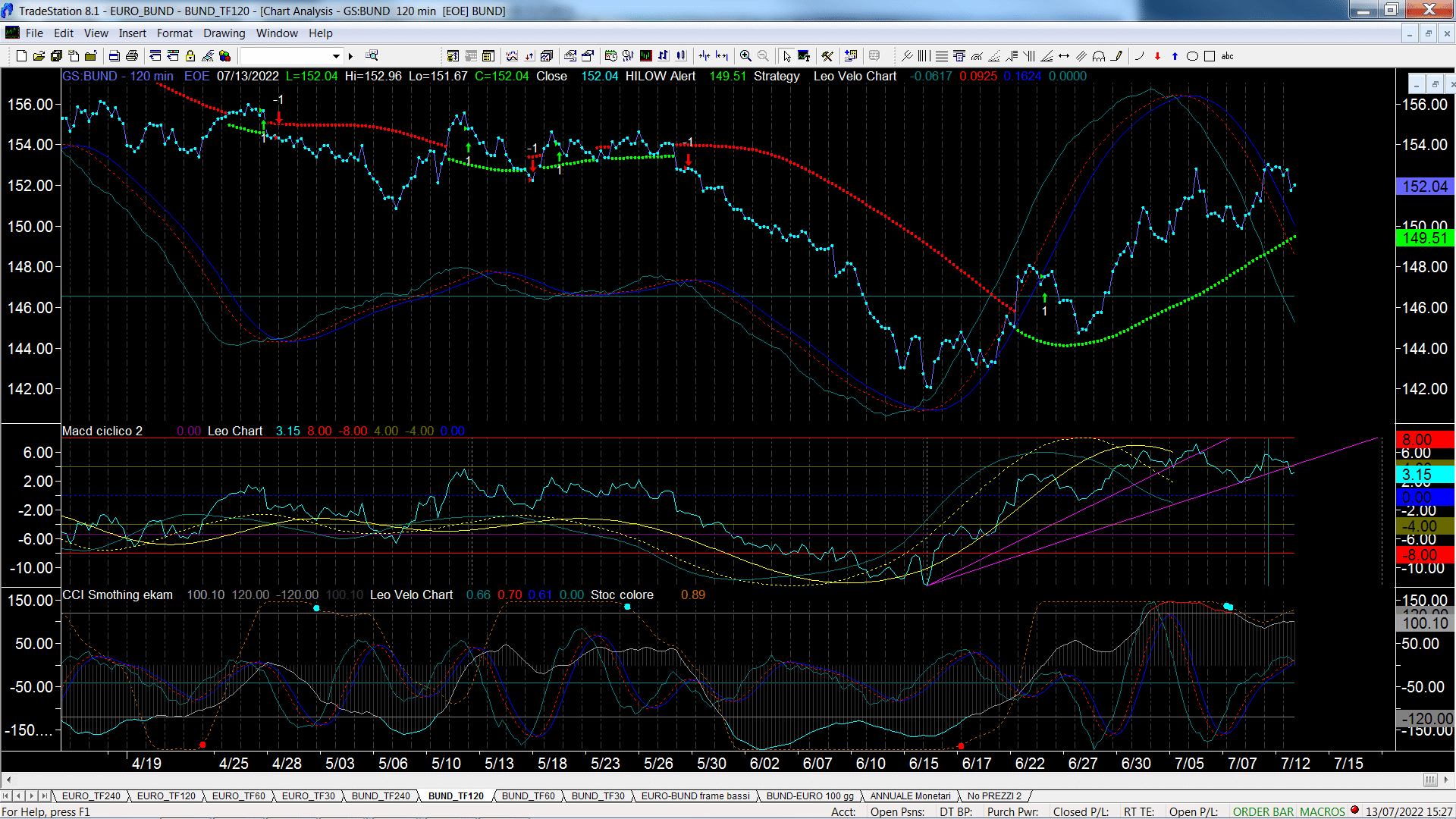Select the vertical lines drawing tool
1456x819 pixels.
point(924,55)
